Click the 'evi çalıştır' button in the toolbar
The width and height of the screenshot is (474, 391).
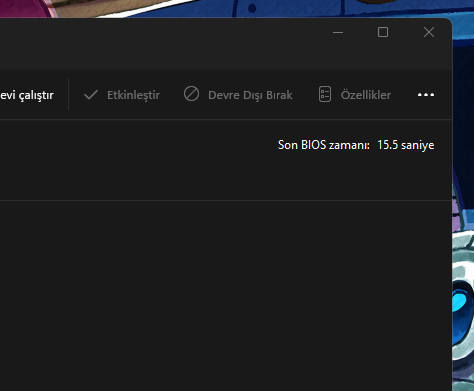(27, 95)
